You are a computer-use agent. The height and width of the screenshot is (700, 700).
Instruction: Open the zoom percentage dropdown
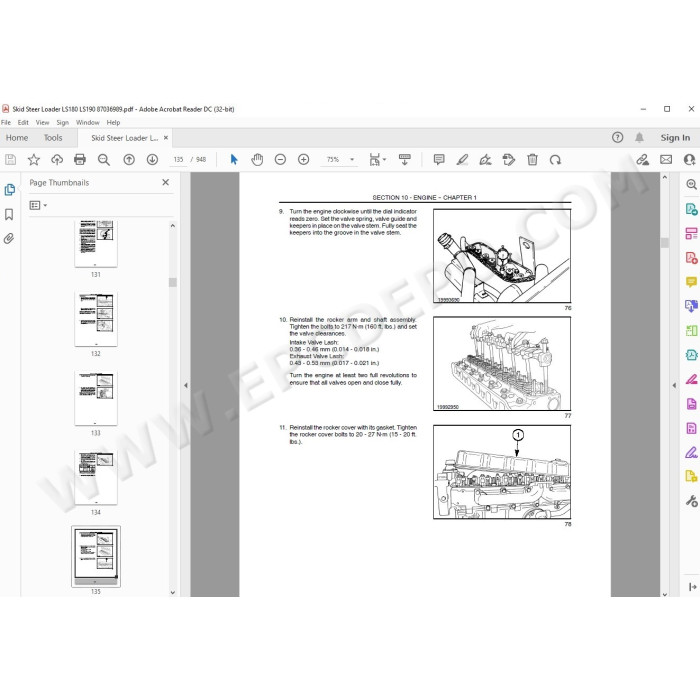(x=352, y=159)
